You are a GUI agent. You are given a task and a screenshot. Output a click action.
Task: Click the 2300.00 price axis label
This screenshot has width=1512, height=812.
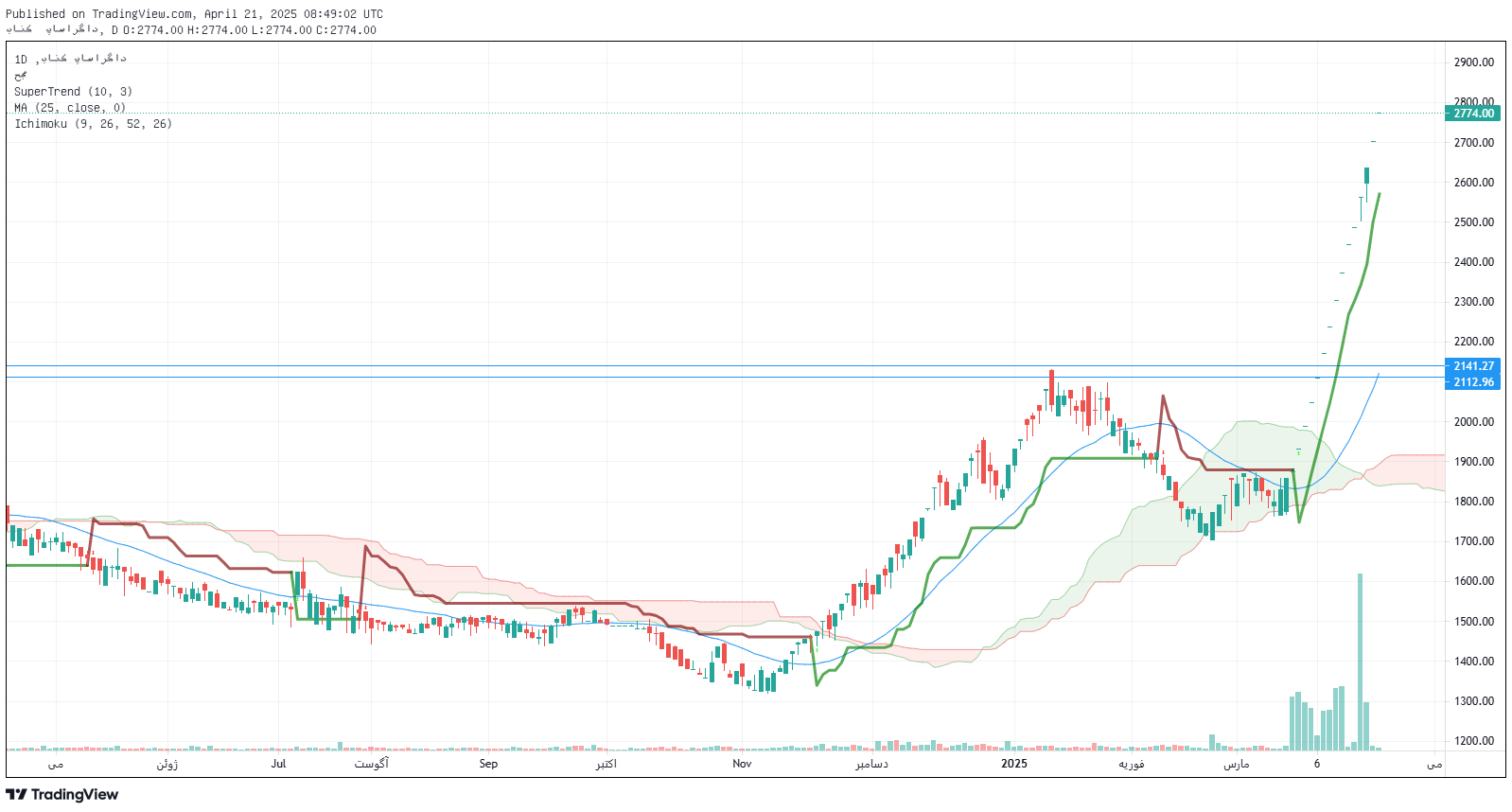coord(1474,302)
